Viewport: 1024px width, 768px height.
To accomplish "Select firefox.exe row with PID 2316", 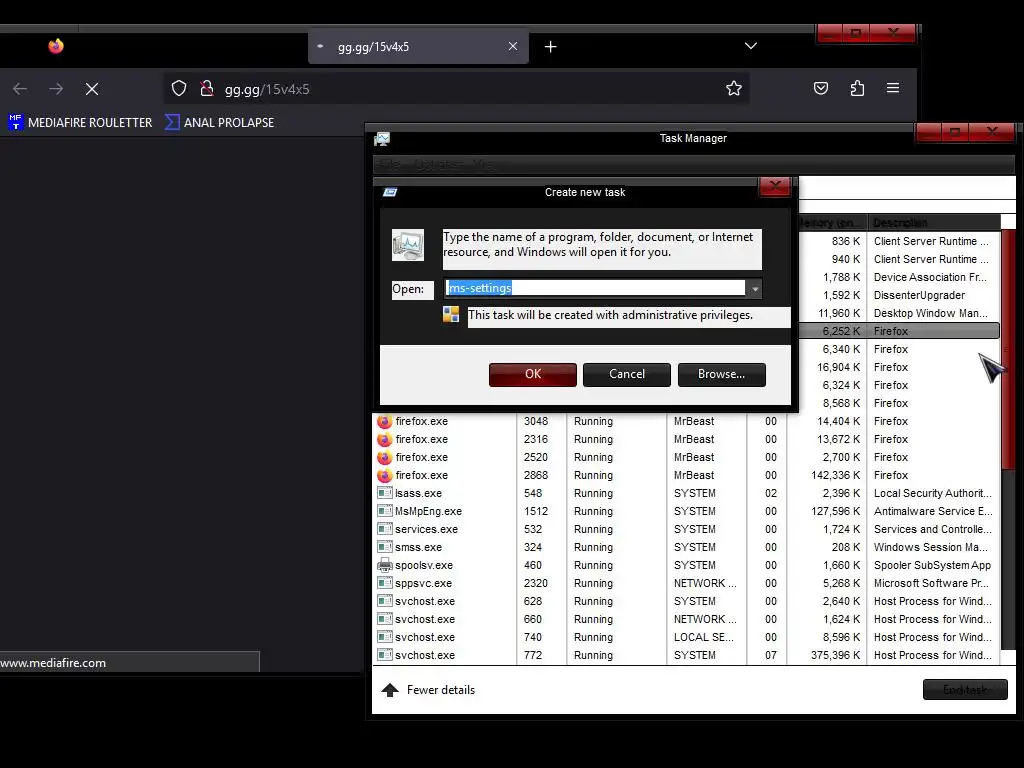I will point(686,440).
